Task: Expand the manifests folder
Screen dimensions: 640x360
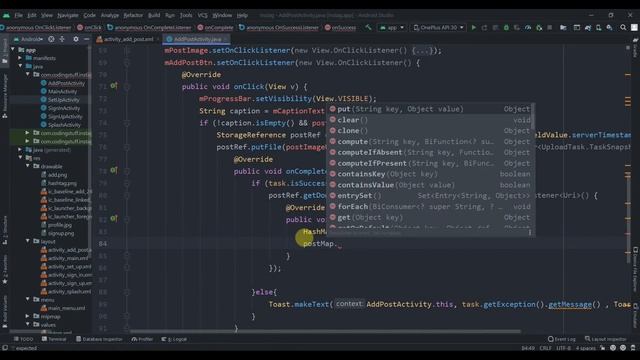Action: pyautogui.click(x=20, y=58)
